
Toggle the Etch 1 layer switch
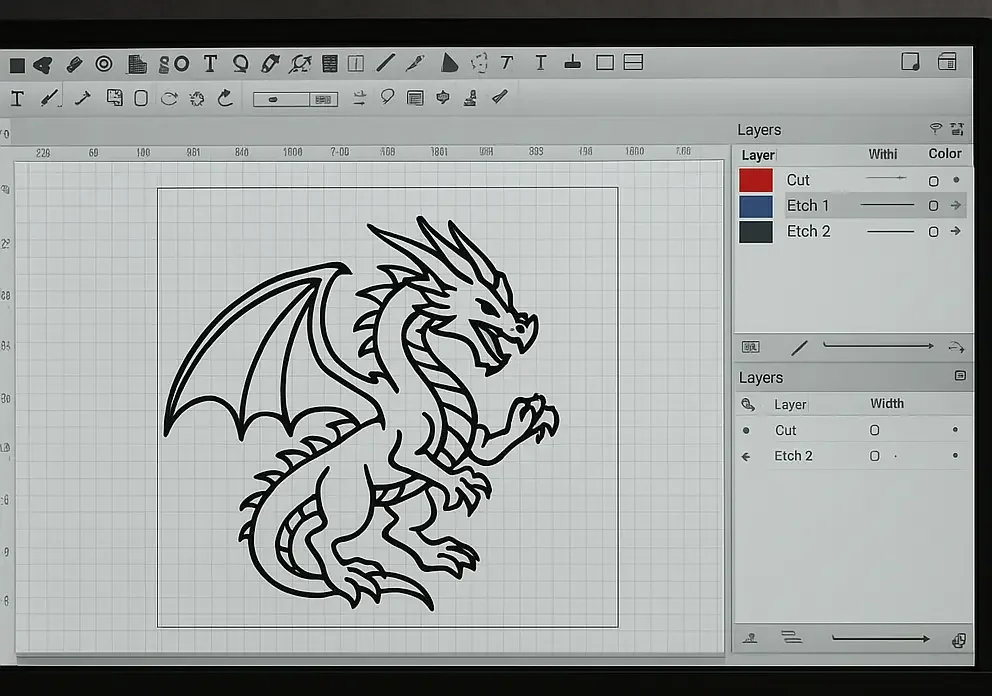(x=933, y=206)
